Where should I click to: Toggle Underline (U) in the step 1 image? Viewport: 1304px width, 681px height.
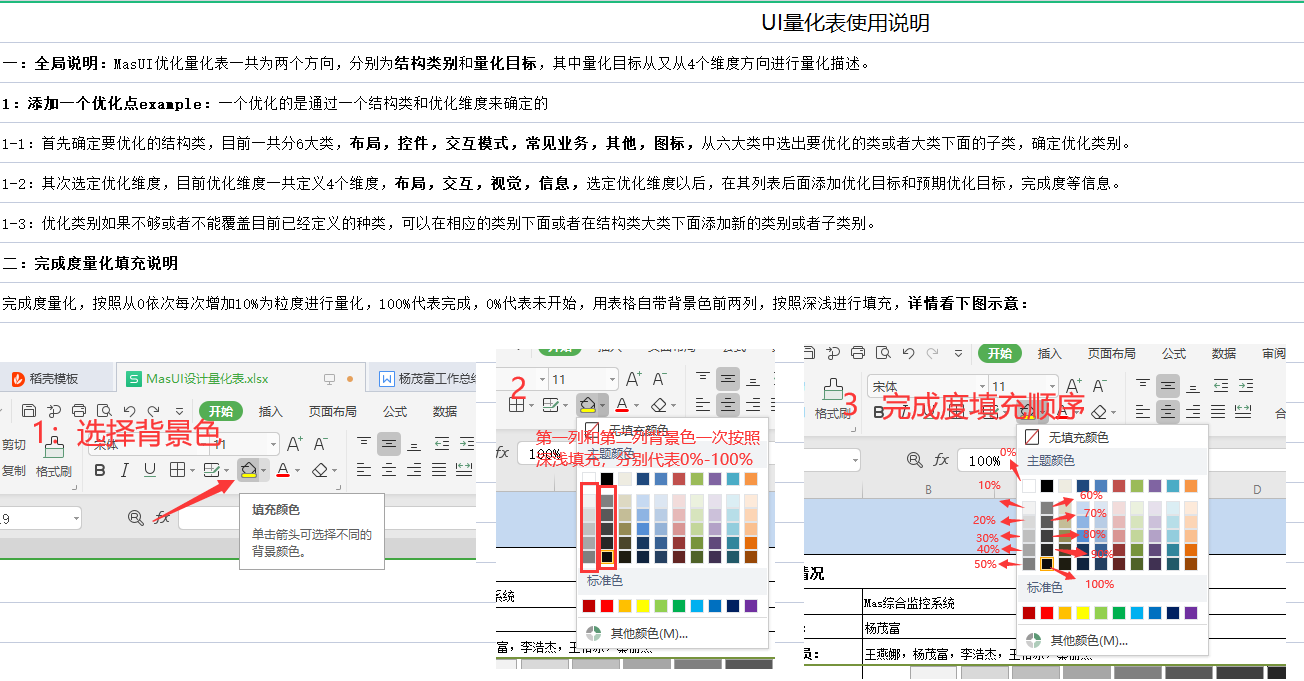[x=149, y=470]
